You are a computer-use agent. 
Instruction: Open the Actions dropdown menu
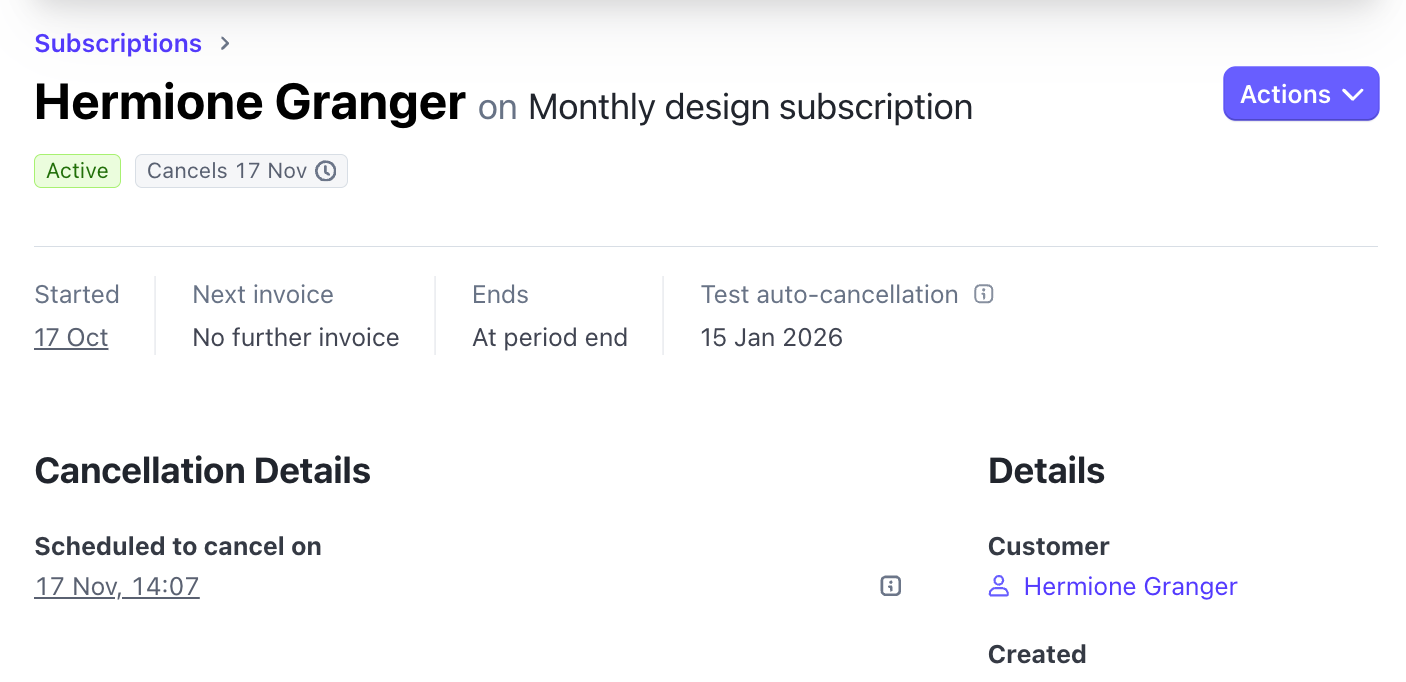(1300, 94)
